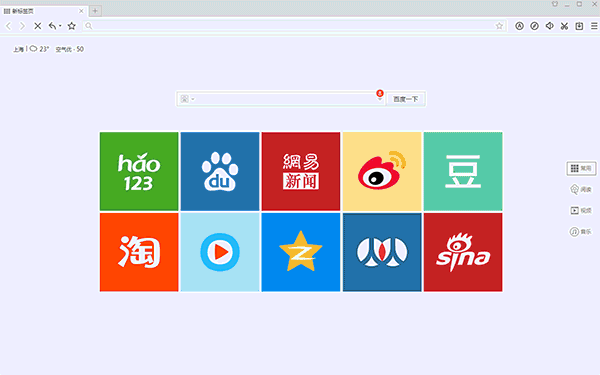Minimize the browser window
600x375 pixels.
(567, 4)
